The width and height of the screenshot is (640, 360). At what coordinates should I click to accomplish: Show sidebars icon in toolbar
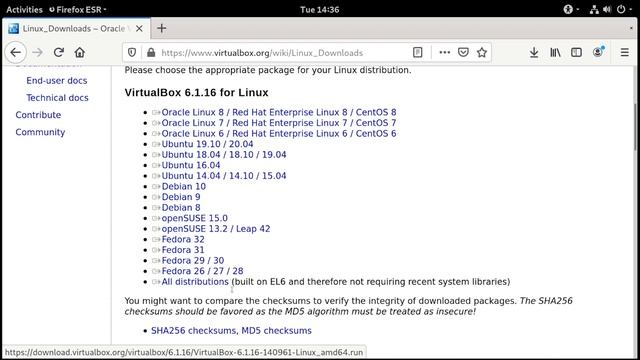click(x=576, y=52)
